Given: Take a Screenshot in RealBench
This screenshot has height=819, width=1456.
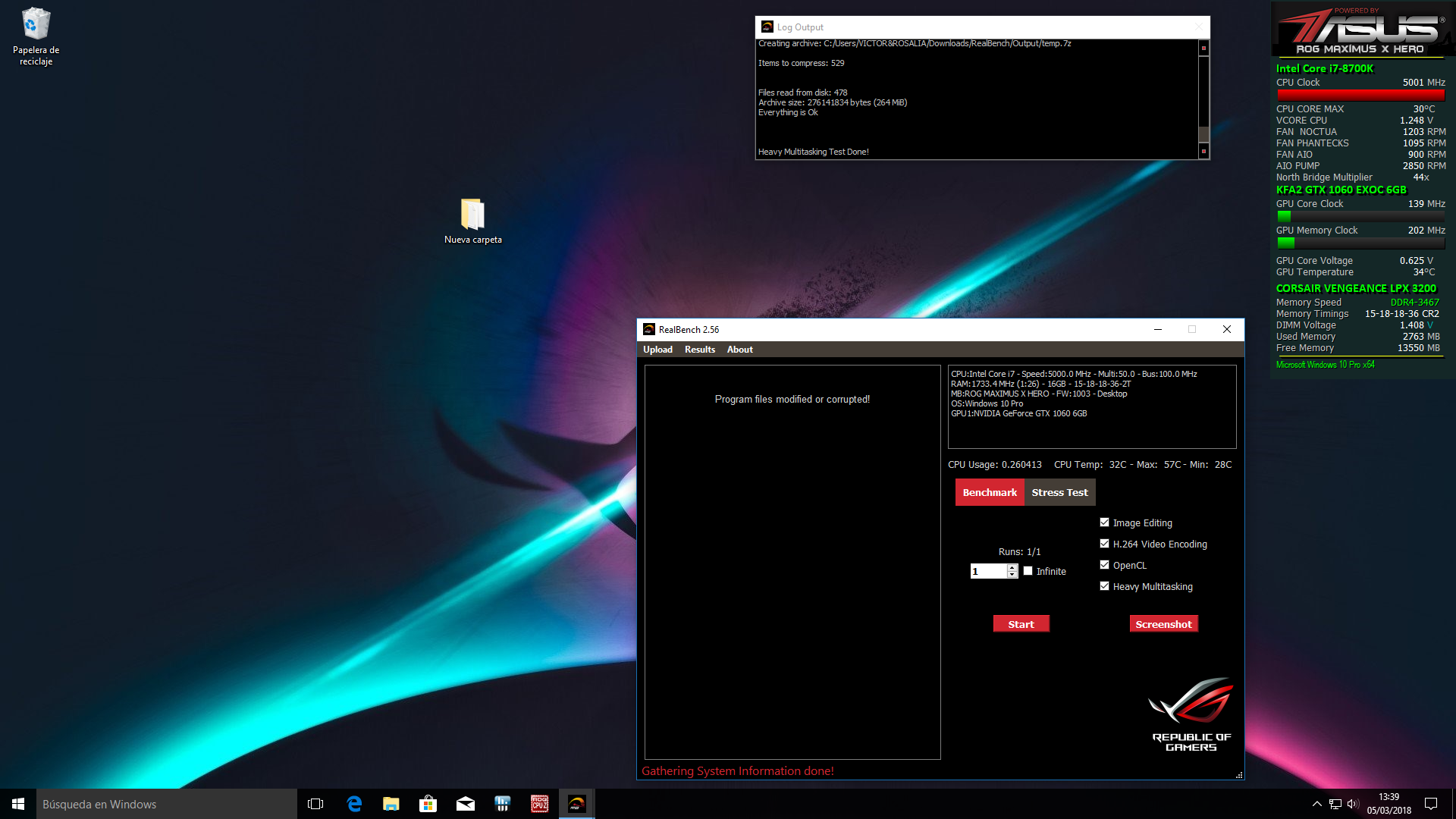Looking at the screenshot, I should [1163, 624].
